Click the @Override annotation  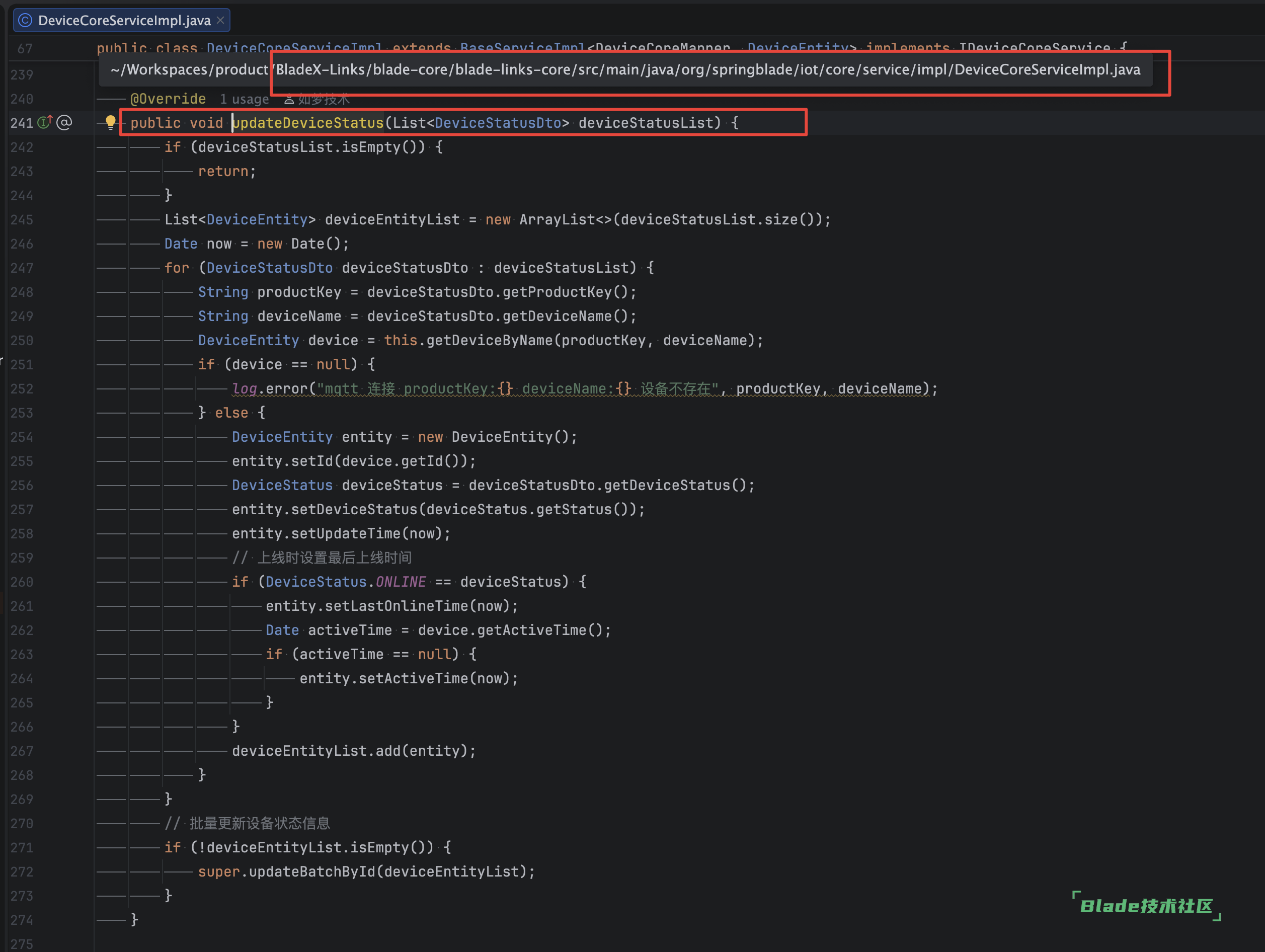coord(168,99)
